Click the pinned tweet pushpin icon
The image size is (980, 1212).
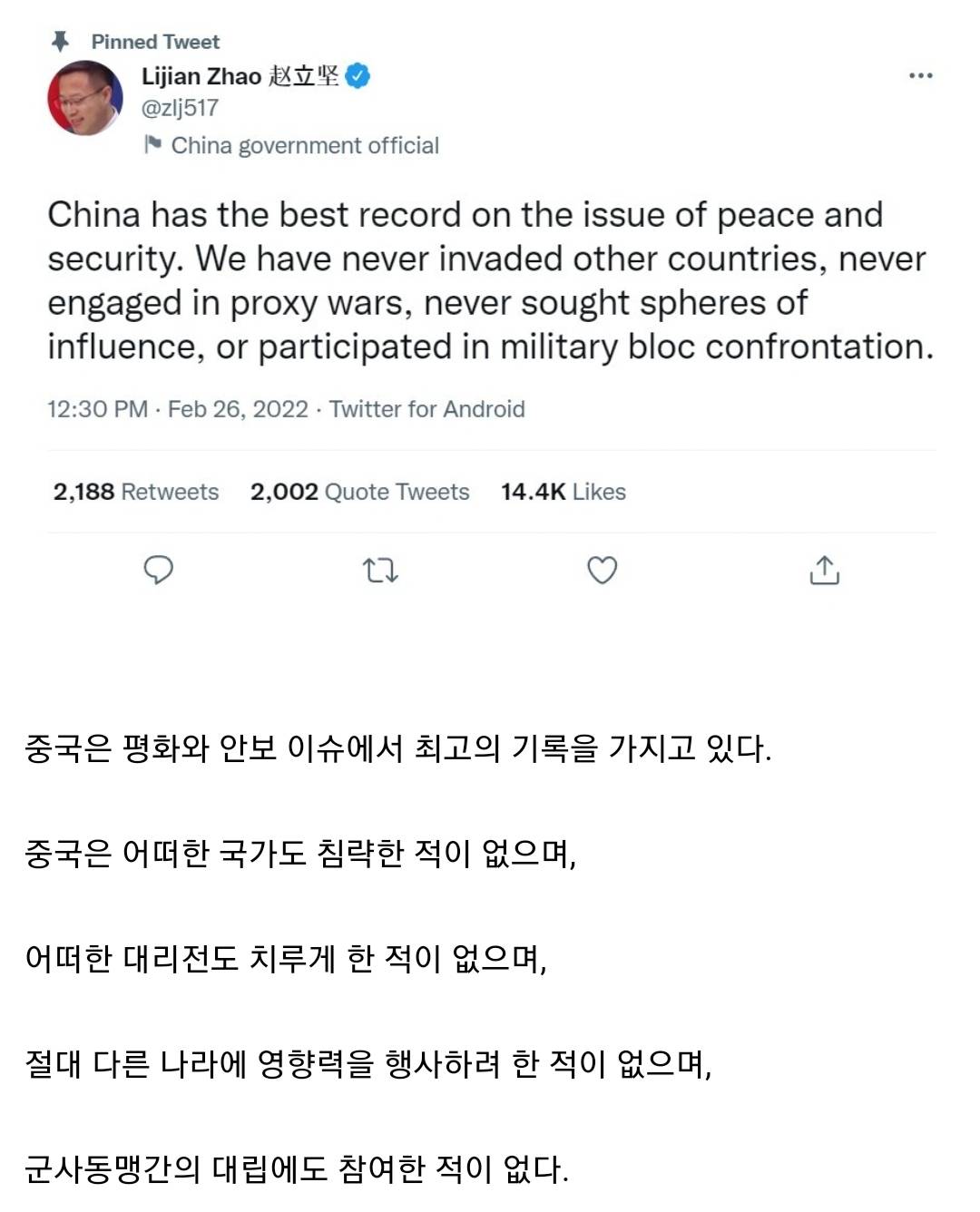tap(61, 42)
